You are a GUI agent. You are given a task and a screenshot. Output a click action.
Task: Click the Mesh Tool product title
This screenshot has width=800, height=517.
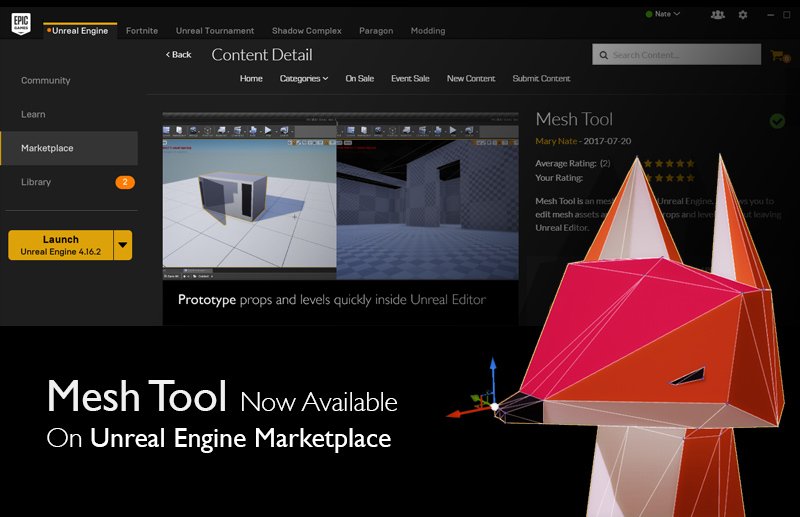pos(574,119)
